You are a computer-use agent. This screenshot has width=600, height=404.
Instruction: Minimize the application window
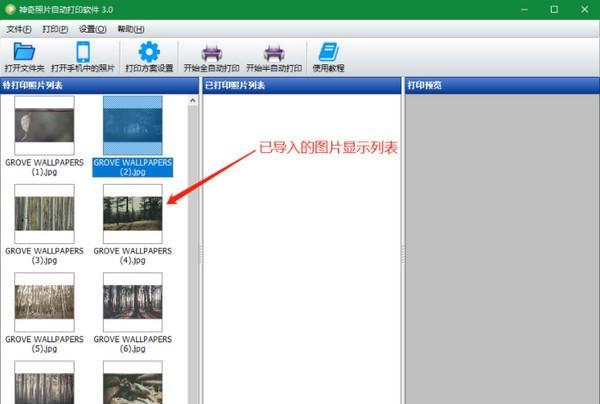524,9
